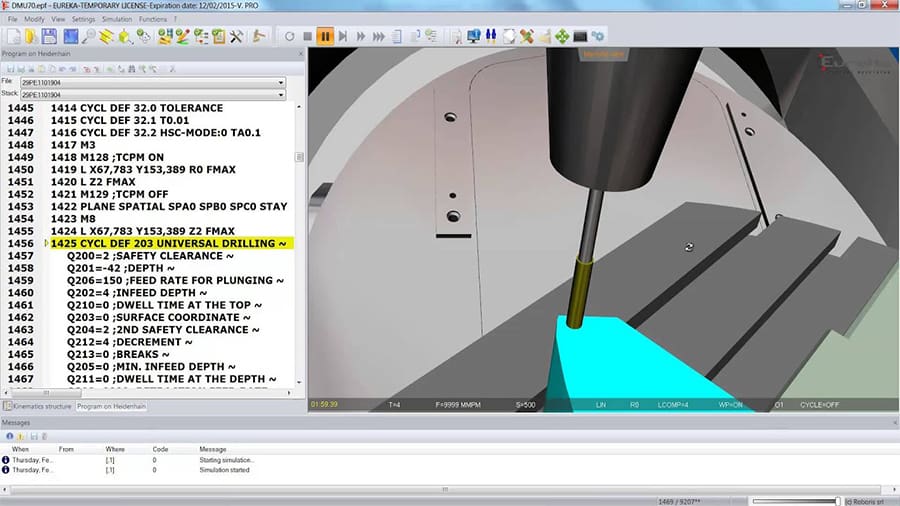Open the Functions menu

pos(153,20)
